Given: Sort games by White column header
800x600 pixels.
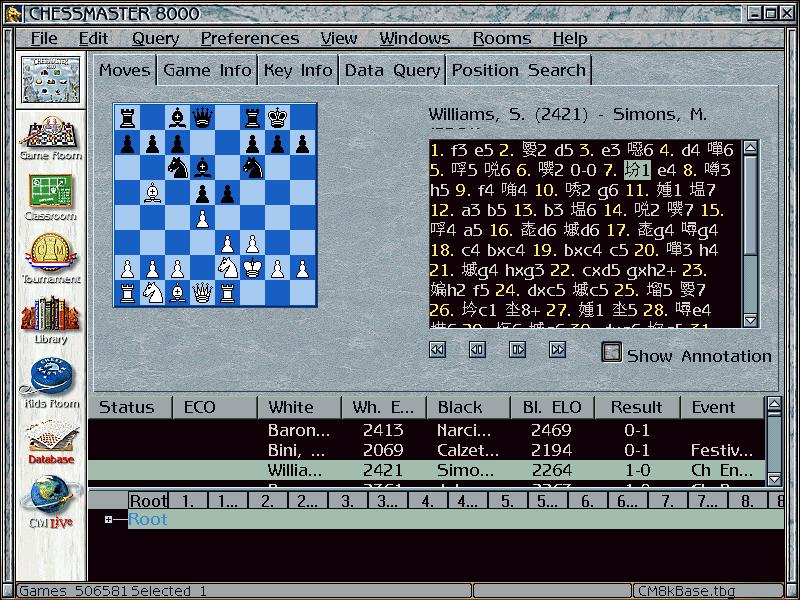Looking at the screenshot, I should 299,407.
